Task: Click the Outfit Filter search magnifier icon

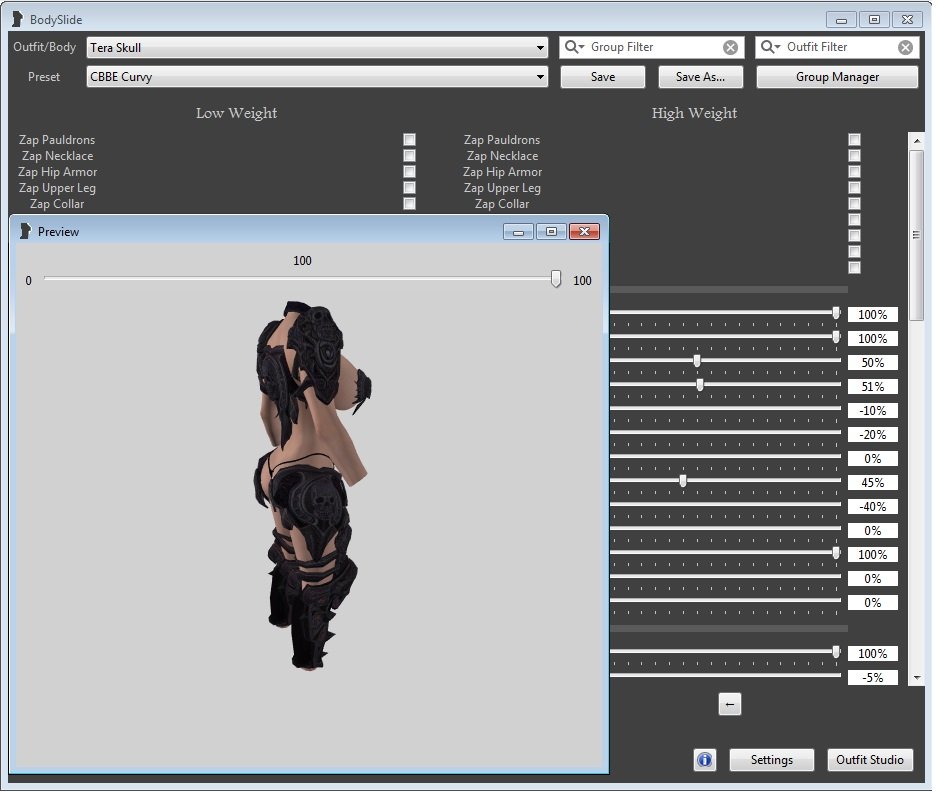Action: 771,47
